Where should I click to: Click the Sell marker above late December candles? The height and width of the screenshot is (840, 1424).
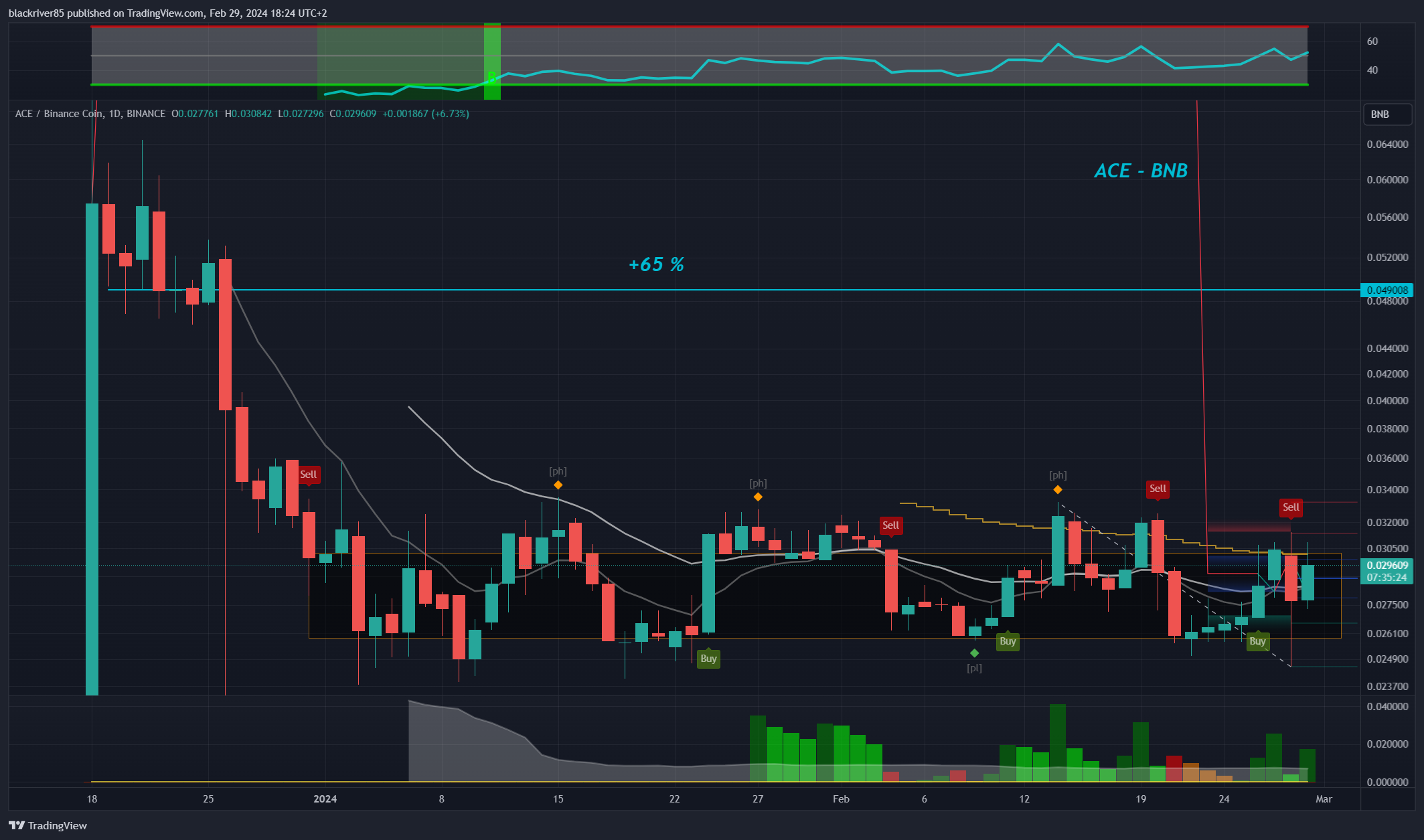pyautogui.click(x=308, y=475)
